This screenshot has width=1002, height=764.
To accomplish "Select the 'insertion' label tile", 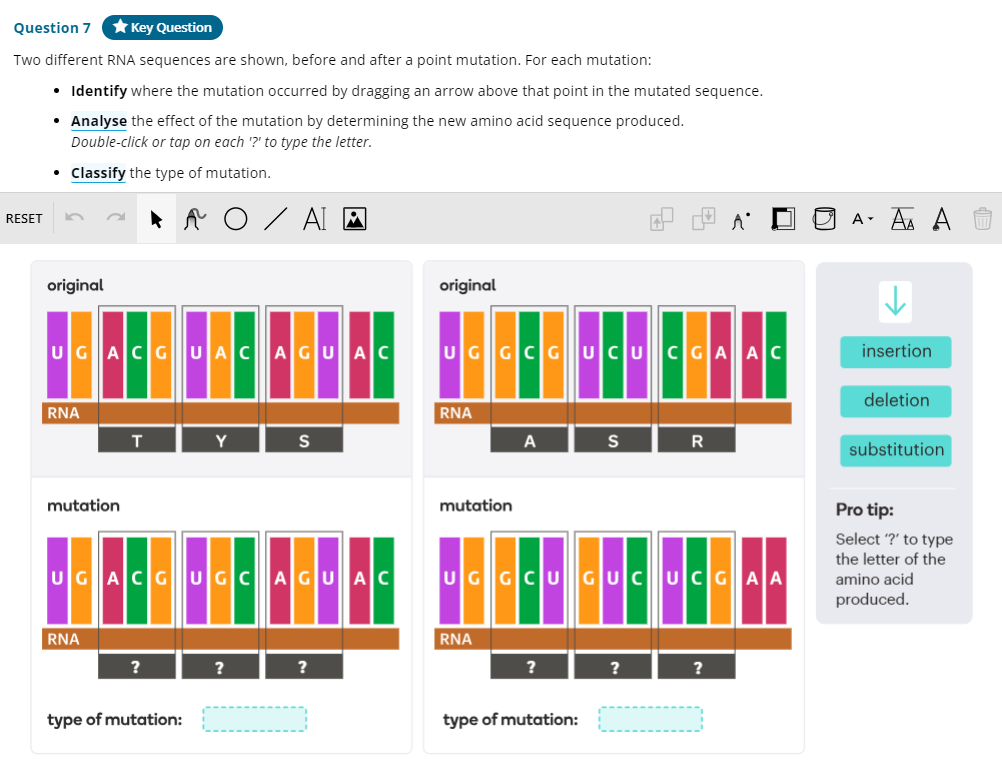I will (x=896, y=352).
